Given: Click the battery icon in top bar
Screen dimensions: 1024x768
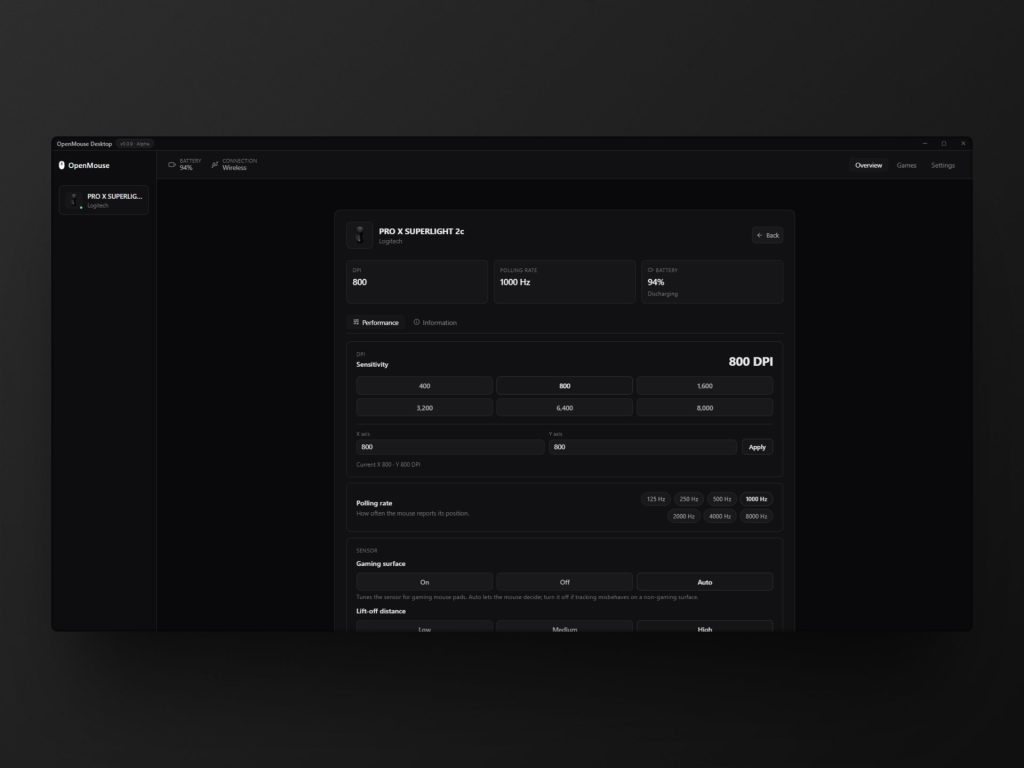Looking at the screenshot, I should 172,165.
